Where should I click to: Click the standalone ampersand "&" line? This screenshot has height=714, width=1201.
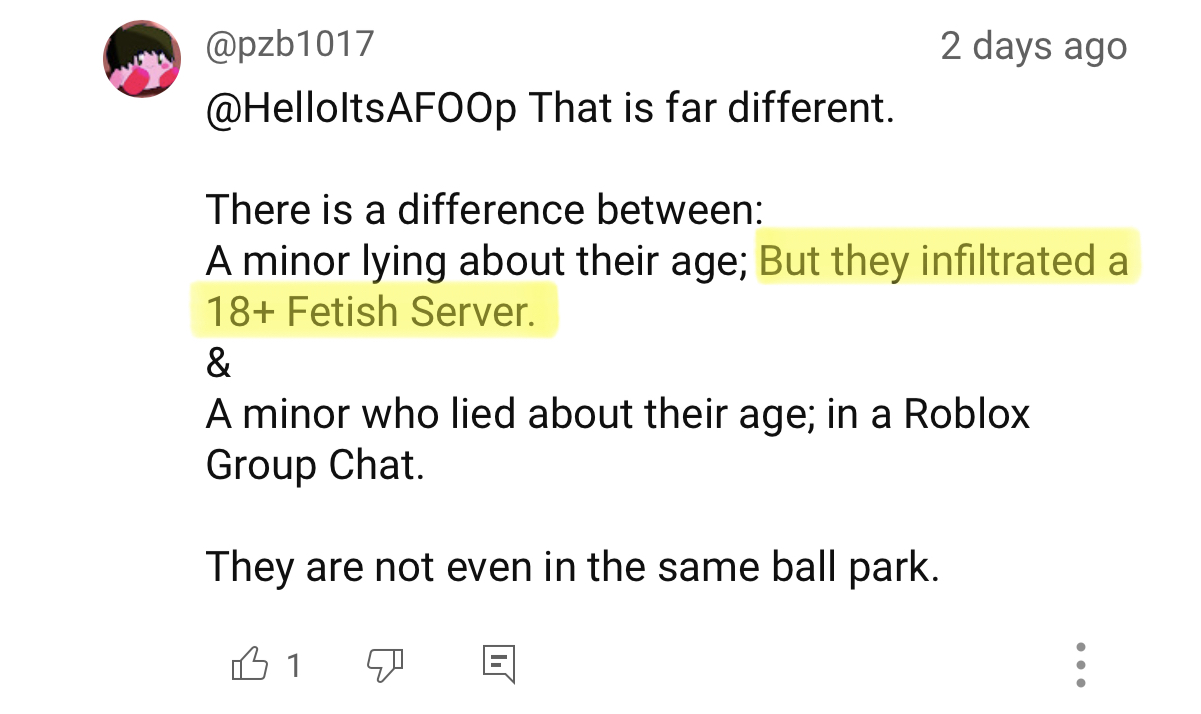[218, 364]
